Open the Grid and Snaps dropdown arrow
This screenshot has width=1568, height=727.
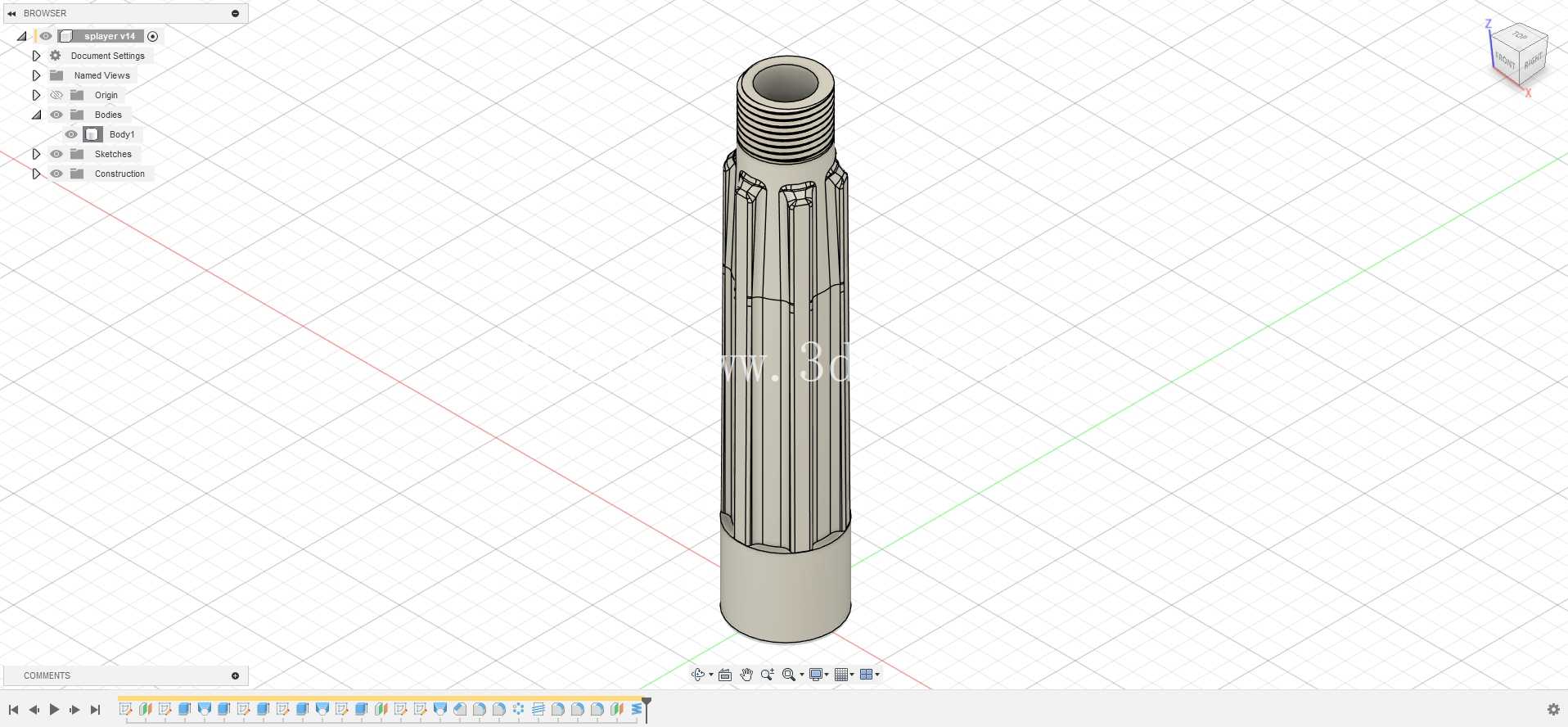click(x=852, y=675)
